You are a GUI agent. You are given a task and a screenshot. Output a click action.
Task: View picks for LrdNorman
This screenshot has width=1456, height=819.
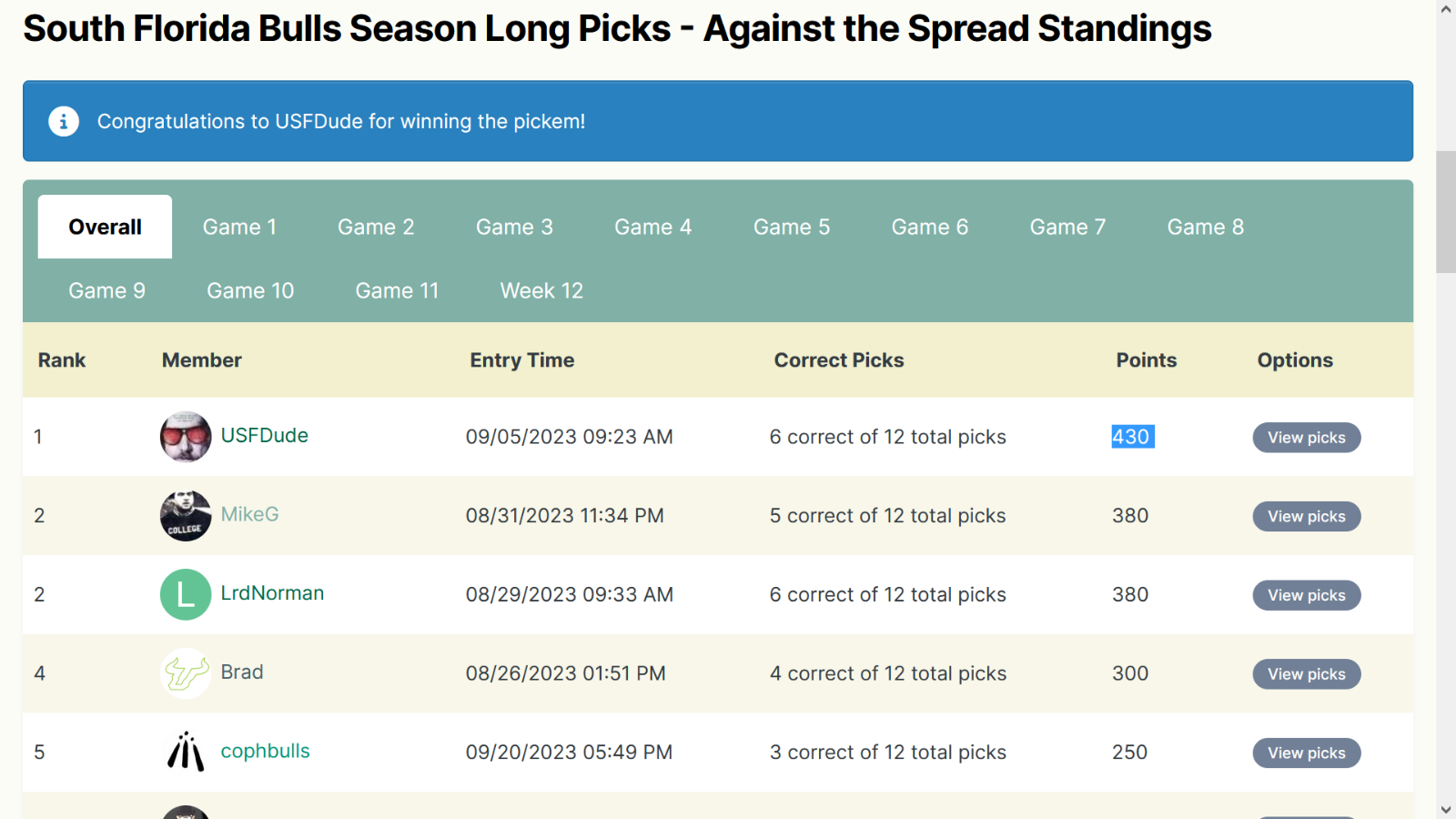(1306, 595)
